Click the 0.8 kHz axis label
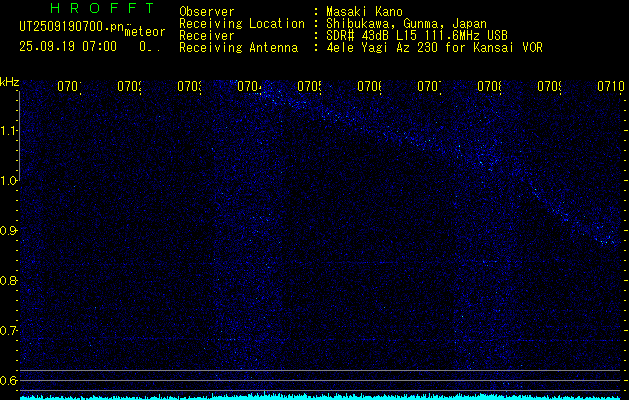 coord(9,280)
